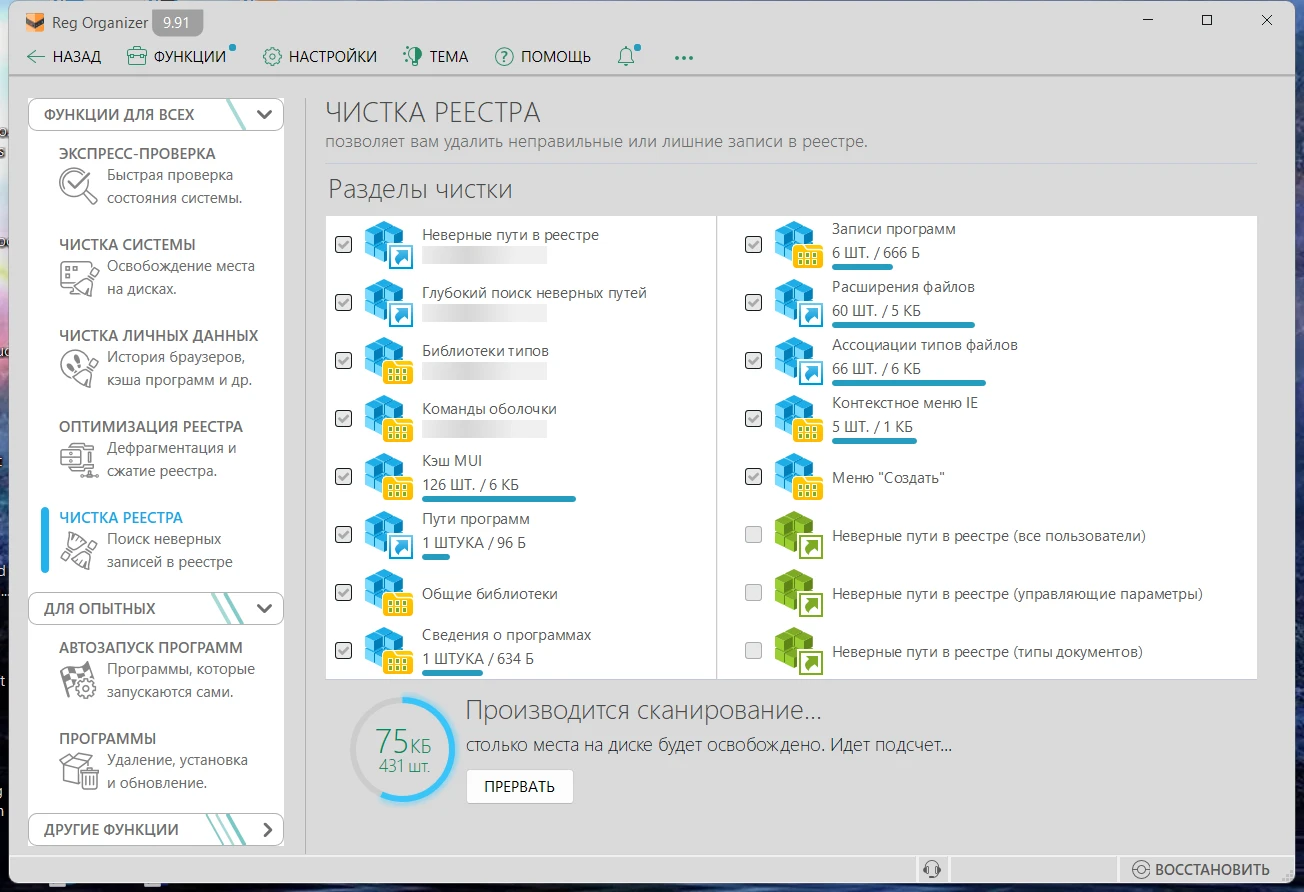Screen dimensions: 1304x892
Task: Click the Кэш MUI section icon
Action: click(x=389, y=476)
